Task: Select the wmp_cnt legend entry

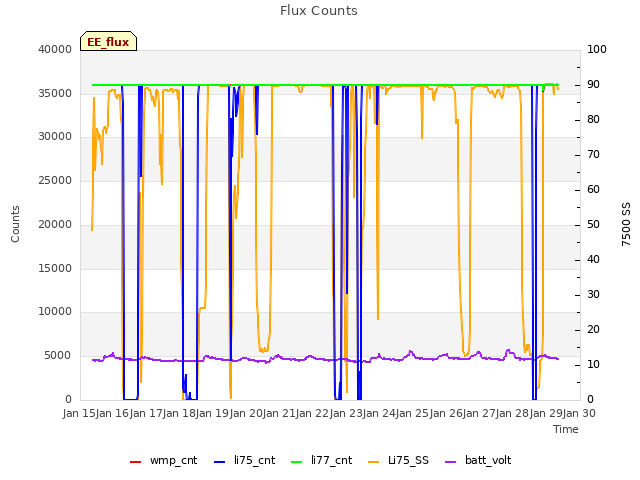Action: pos(163,460)
